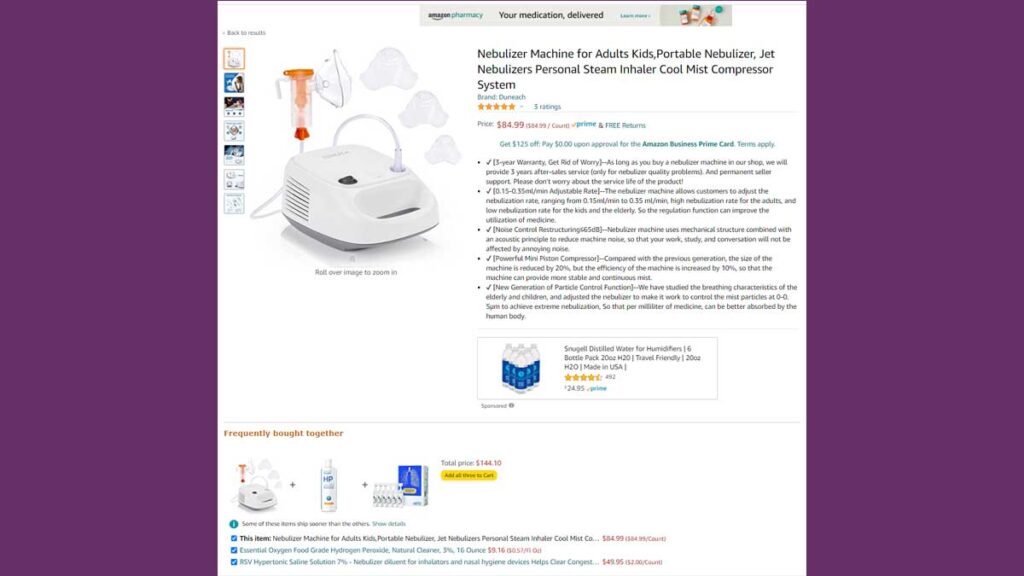Click the Add all three to Cart button
Viewport: 1024px width, 576px height.
tap(469, 475)
